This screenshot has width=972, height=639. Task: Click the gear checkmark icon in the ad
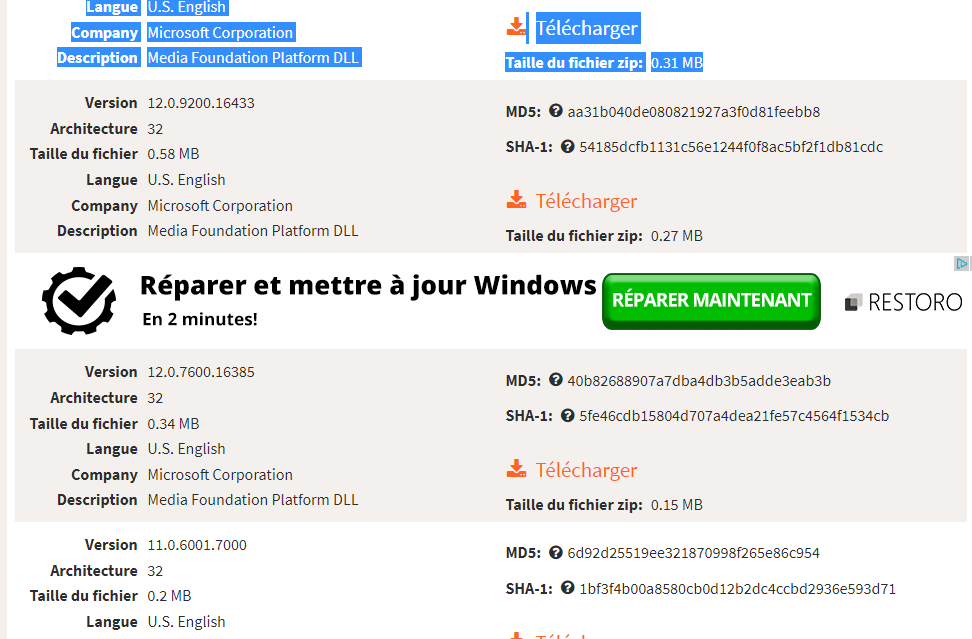tap(79, 301)
